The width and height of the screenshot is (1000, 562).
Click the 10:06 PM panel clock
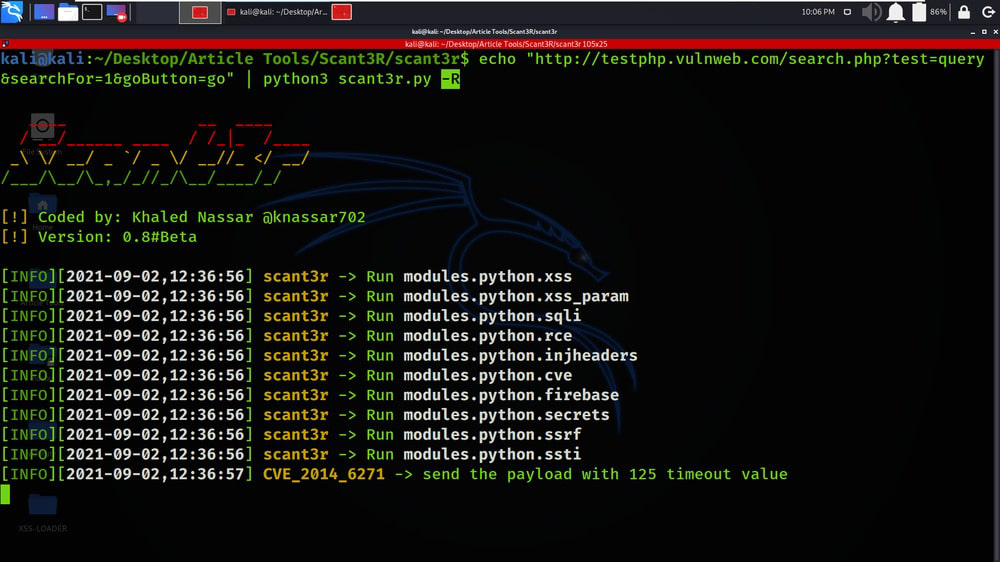(x=818, y=12)
